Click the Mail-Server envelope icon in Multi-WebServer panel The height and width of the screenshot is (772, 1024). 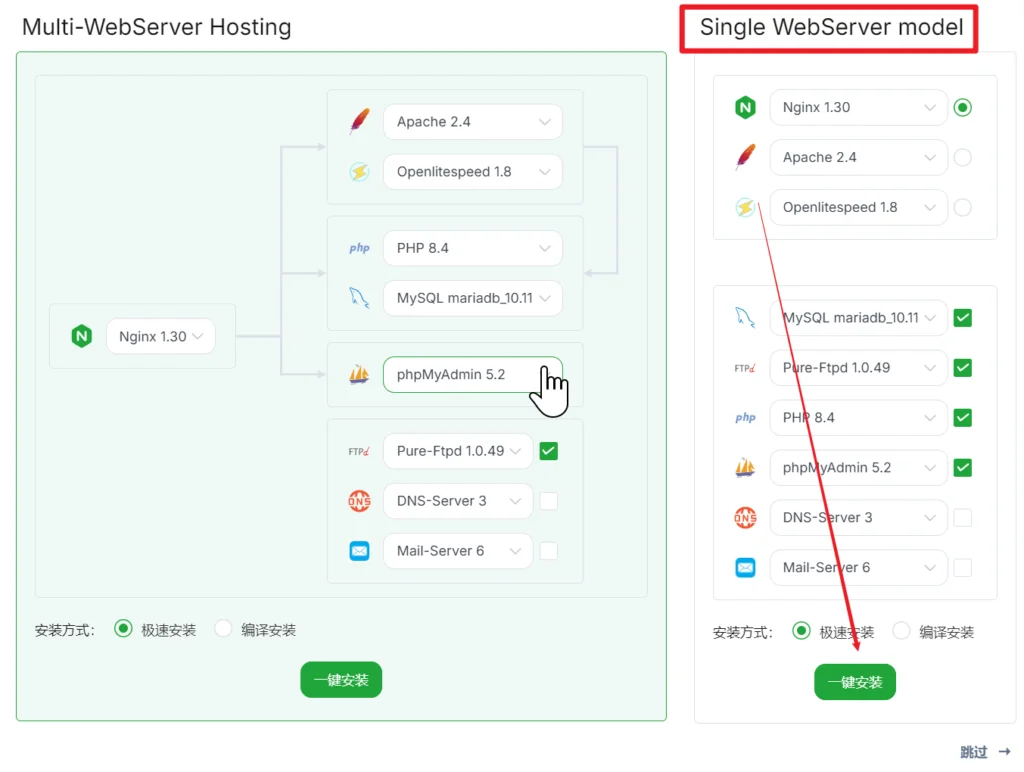pos(359,551)
